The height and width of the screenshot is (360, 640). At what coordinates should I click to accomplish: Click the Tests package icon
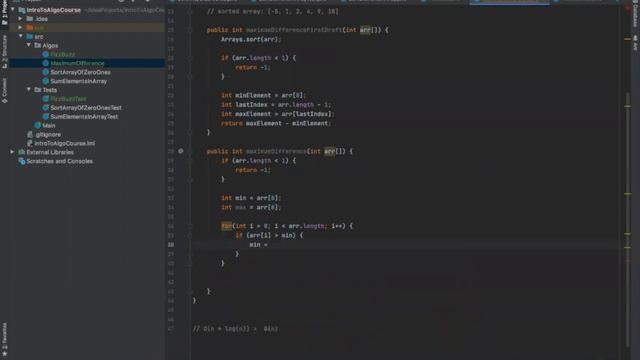(x=38, y=90)
